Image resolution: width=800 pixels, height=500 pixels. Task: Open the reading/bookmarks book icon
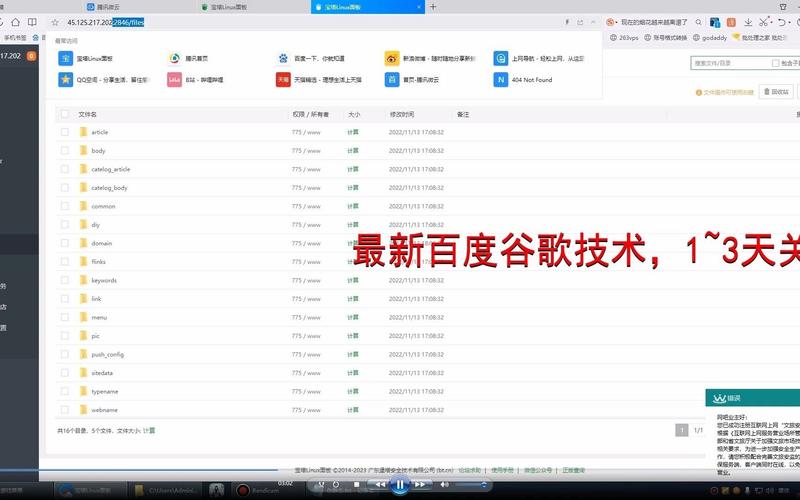tap(32, 22)
